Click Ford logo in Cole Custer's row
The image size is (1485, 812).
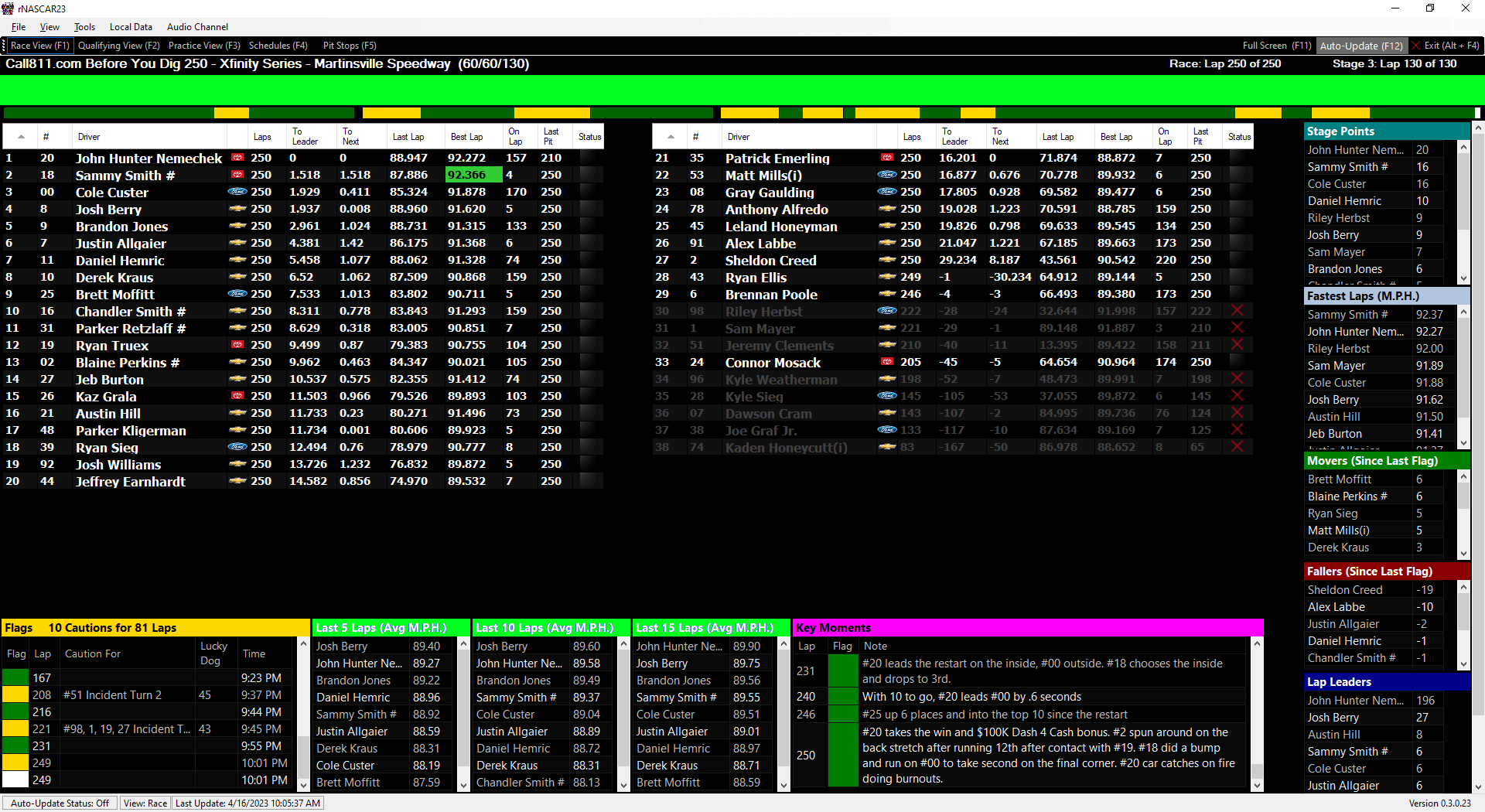(237, 192)
